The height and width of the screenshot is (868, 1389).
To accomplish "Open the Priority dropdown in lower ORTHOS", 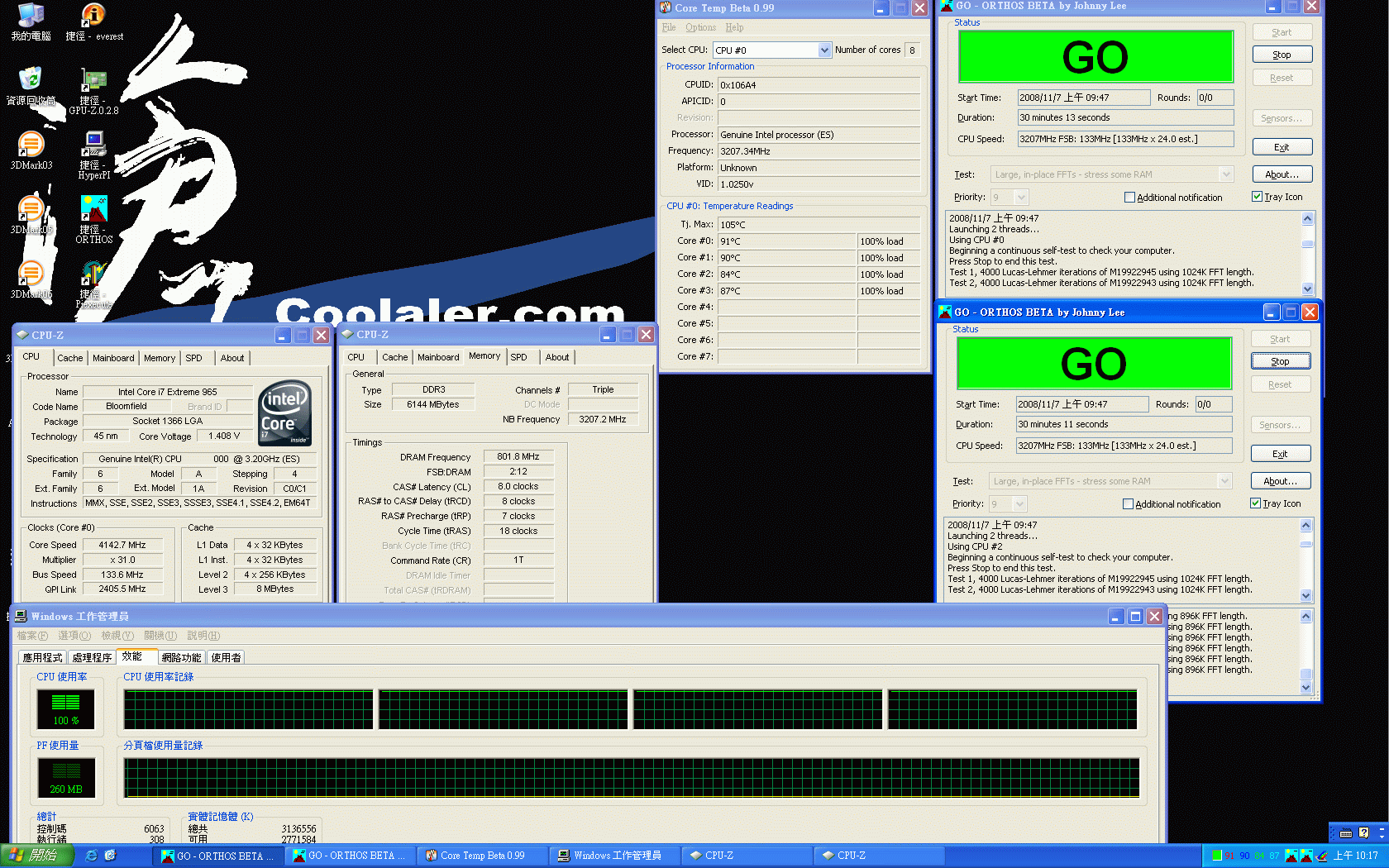I will tap(1019, 503).
